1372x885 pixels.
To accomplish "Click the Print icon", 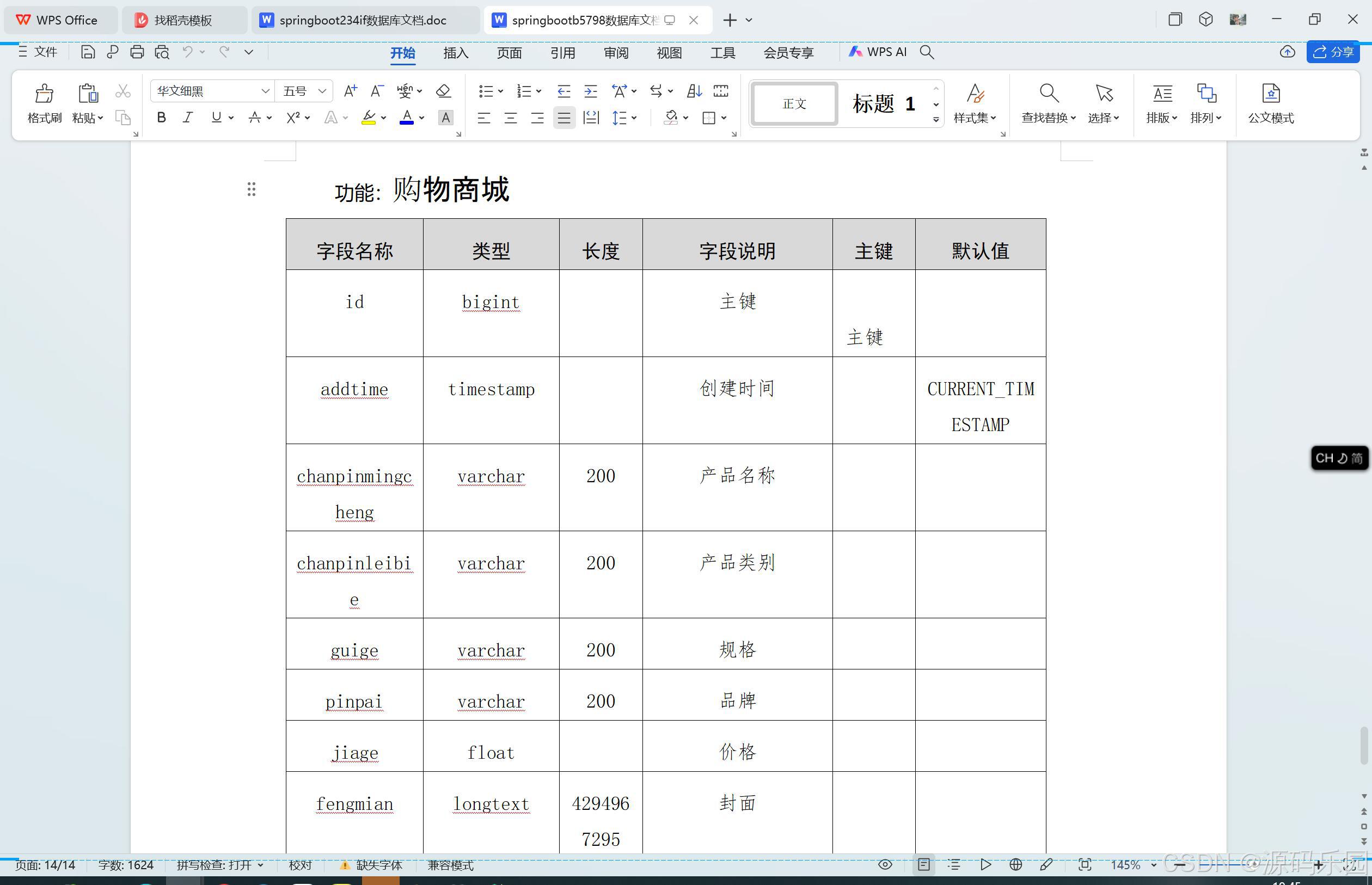I will pos(137,52).
